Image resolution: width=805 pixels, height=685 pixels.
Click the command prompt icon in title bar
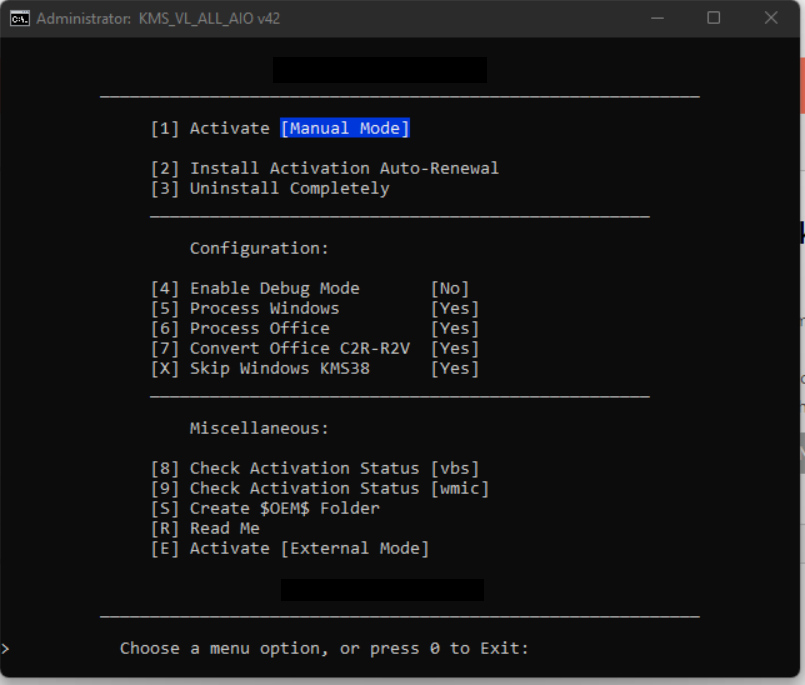point(20,18)
